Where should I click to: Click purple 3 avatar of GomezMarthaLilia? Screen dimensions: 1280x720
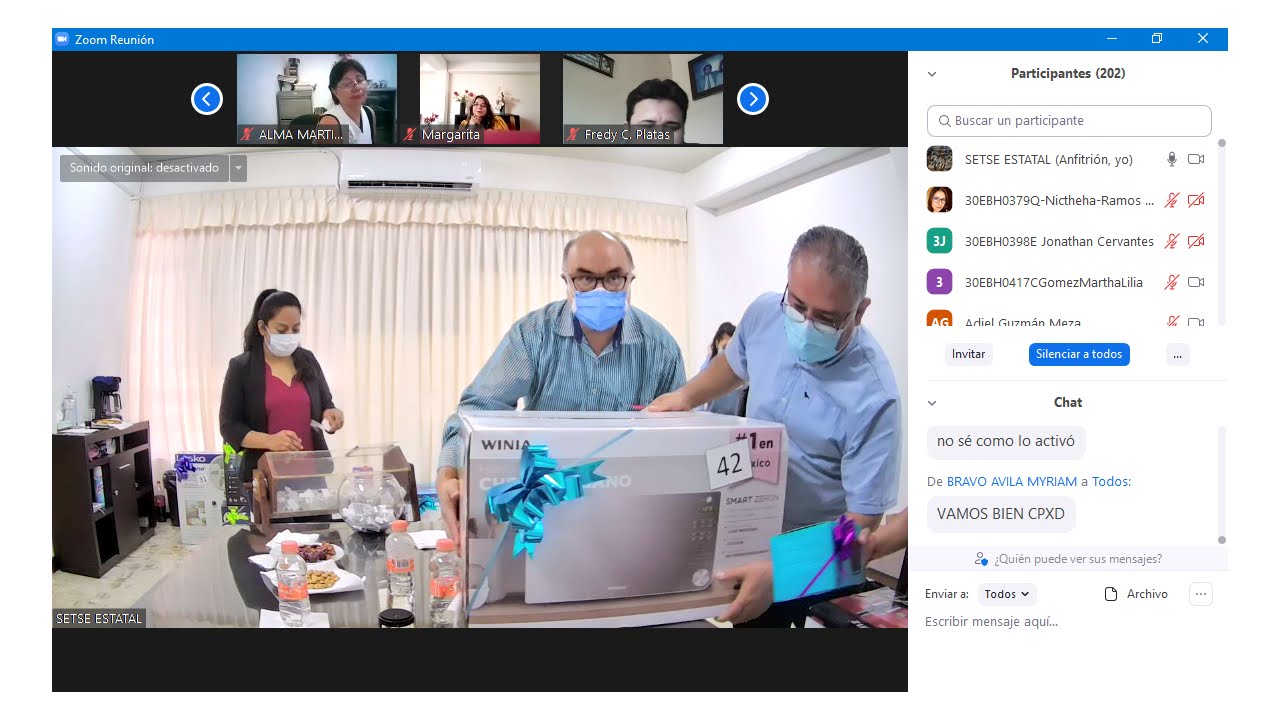coord(939,282)
